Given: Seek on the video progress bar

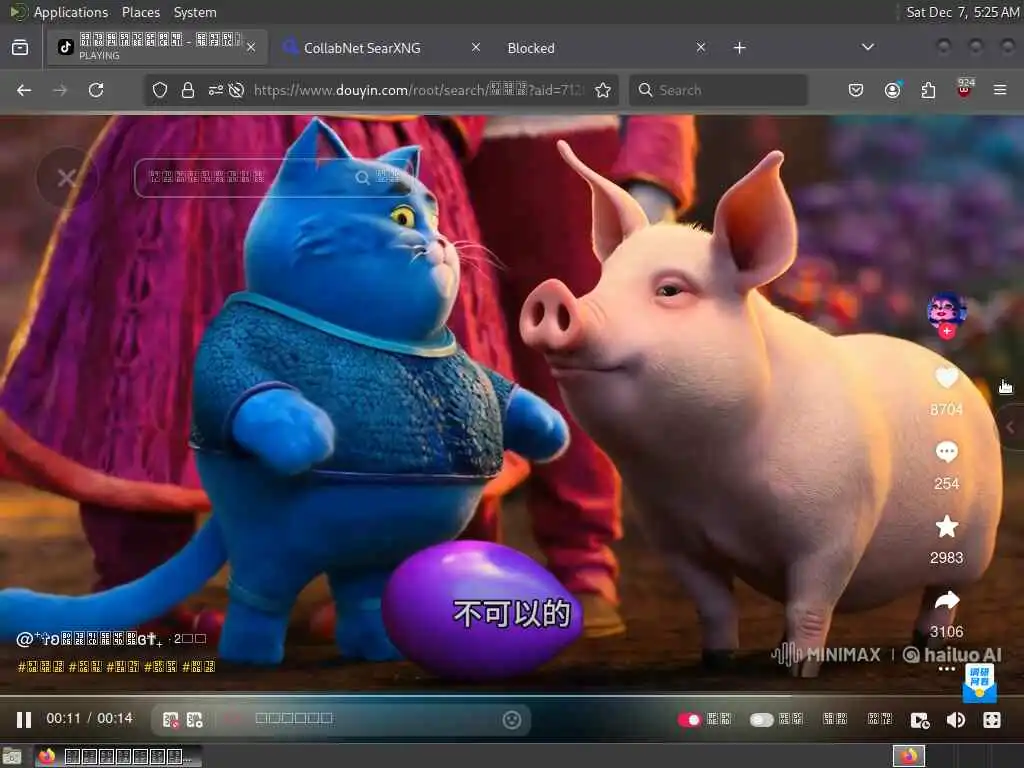Looking at the screenshot, I should coord(512,696).
